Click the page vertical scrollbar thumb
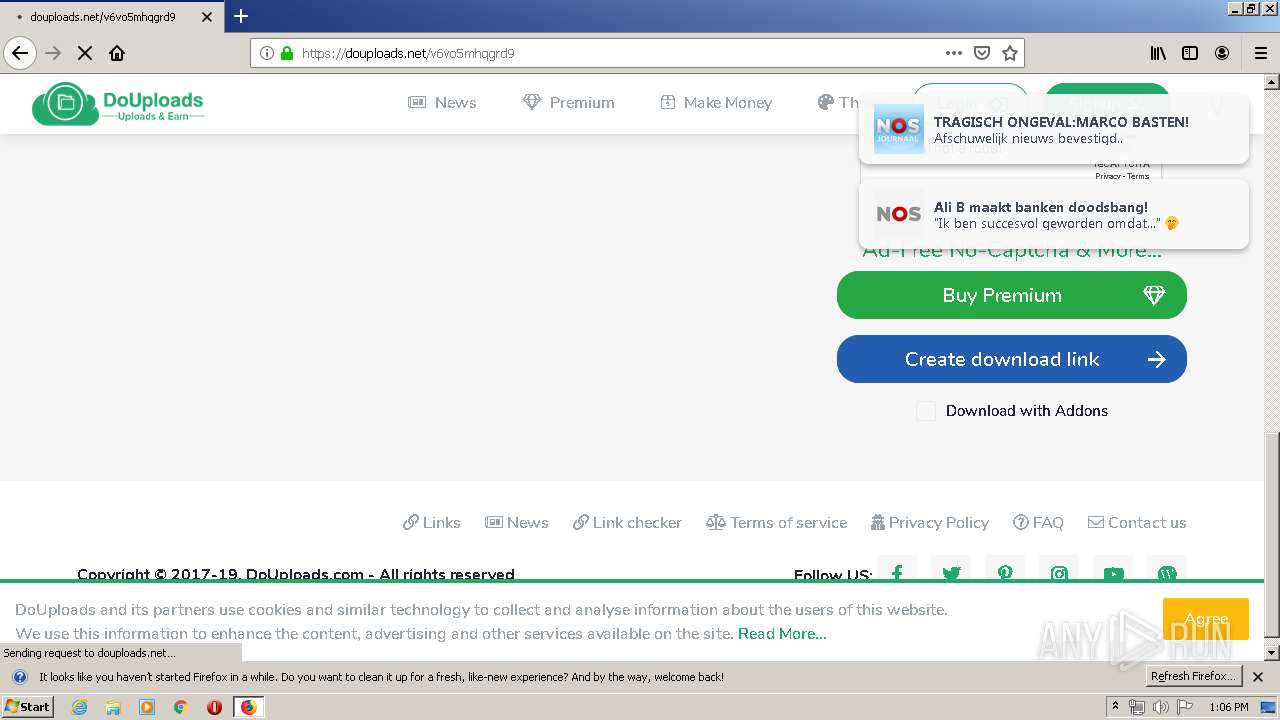The height and width of the screenshot is (720, 1280). (x=1272, y=535)
